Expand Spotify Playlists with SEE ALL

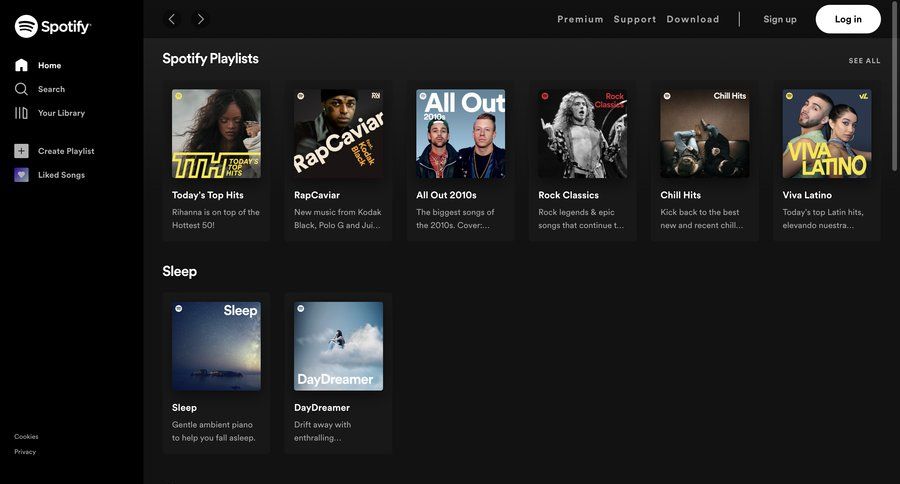click(864, 61)
